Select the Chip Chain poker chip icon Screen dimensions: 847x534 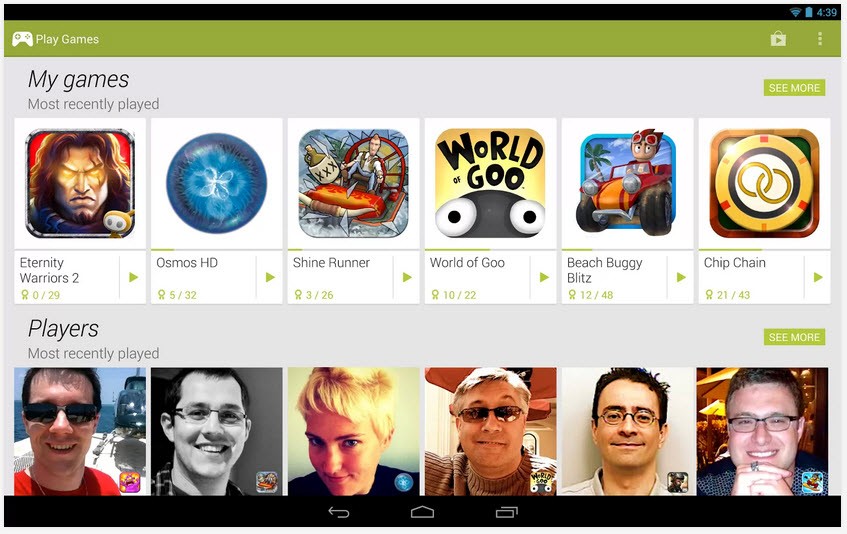764,183
